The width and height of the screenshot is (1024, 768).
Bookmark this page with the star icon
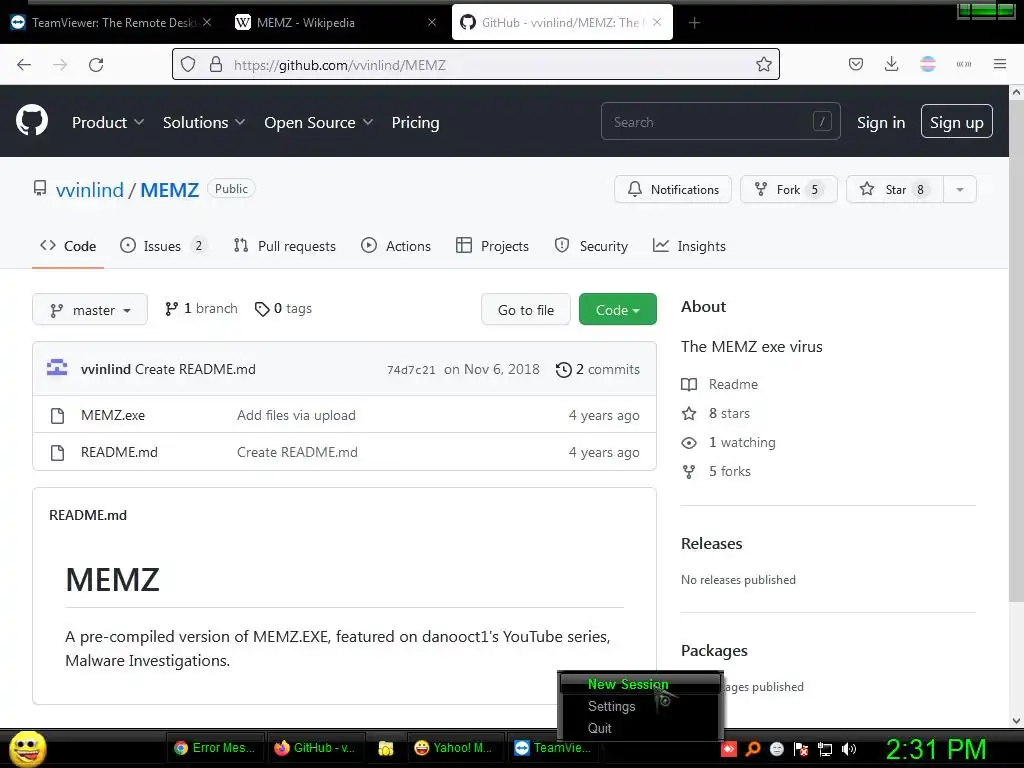tap(763, 64)
